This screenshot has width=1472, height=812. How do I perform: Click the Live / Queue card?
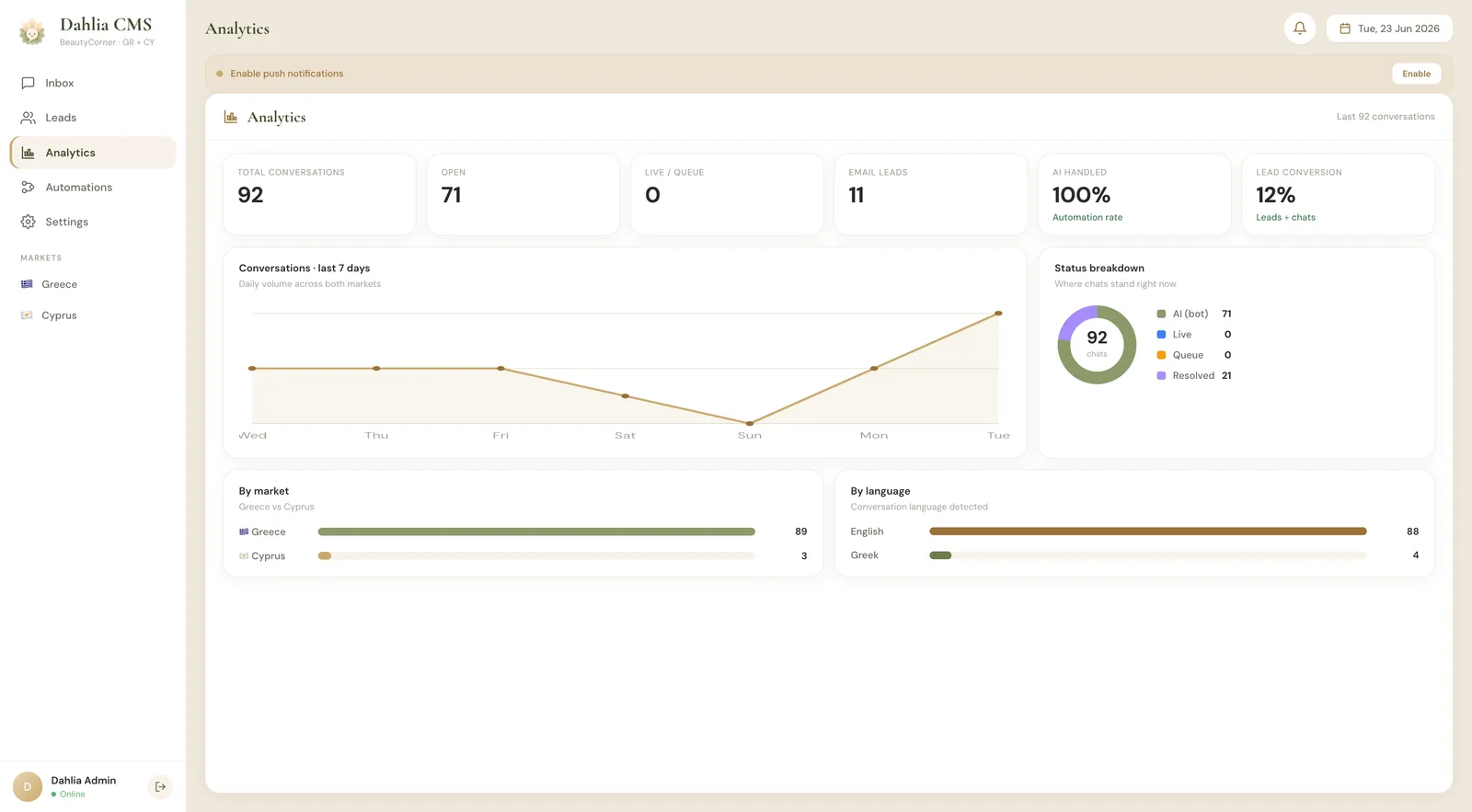click(x=727, y=194)
